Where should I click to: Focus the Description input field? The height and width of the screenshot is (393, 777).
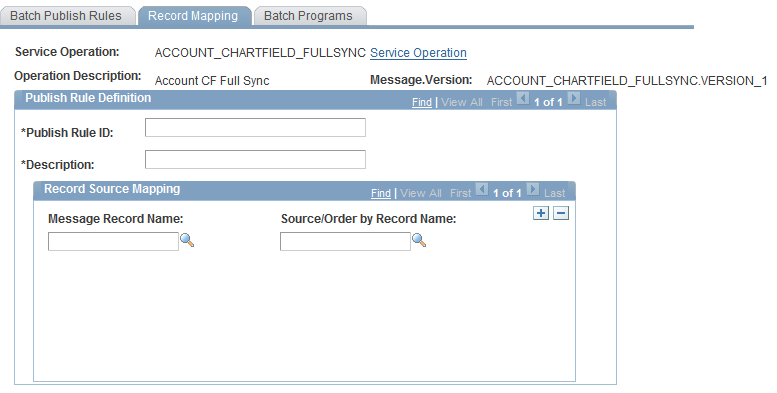pyautogui.click(x=255, y=160)
